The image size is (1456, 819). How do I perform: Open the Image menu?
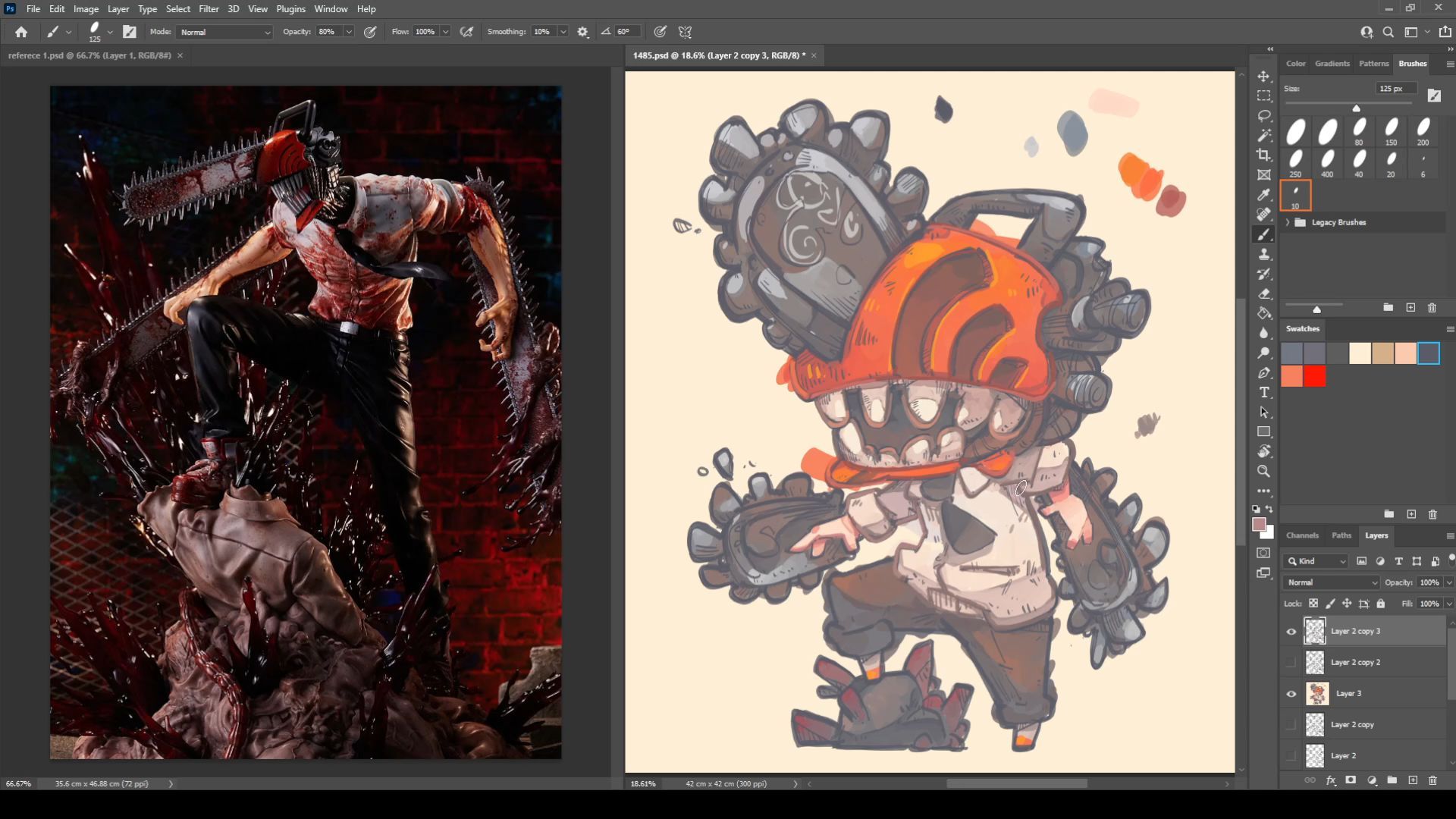click(86, 9)
